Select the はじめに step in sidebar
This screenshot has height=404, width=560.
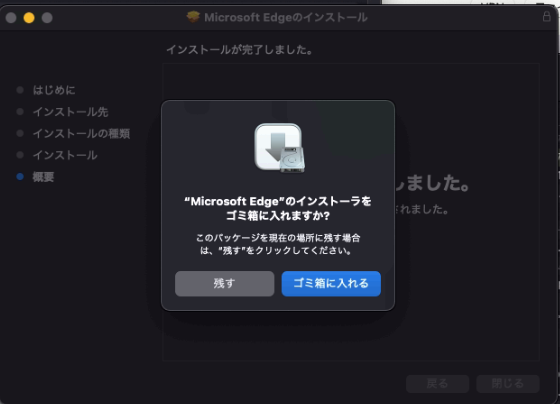click(x=54, y=90)
